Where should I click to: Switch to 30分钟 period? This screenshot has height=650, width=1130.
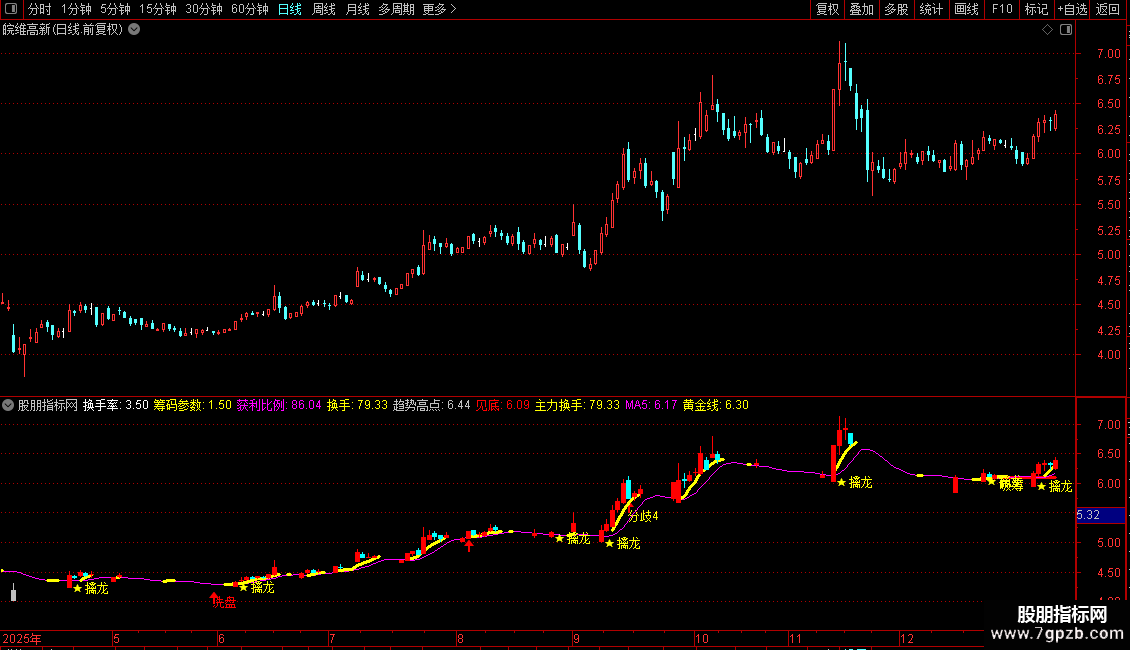pos(204,9)
